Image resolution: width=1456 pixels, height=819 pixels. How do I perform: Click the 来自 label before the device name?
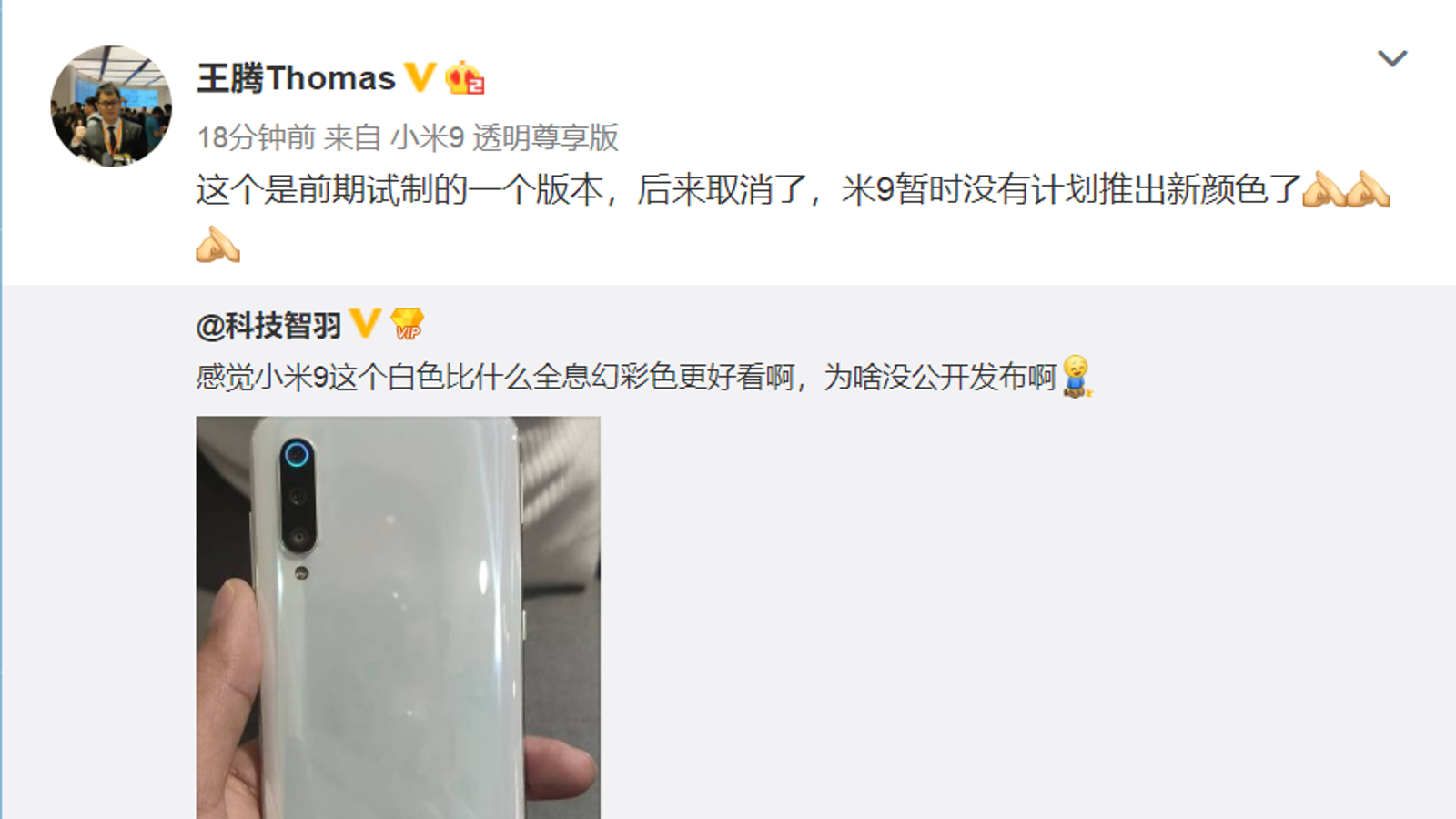pos(352,137)
